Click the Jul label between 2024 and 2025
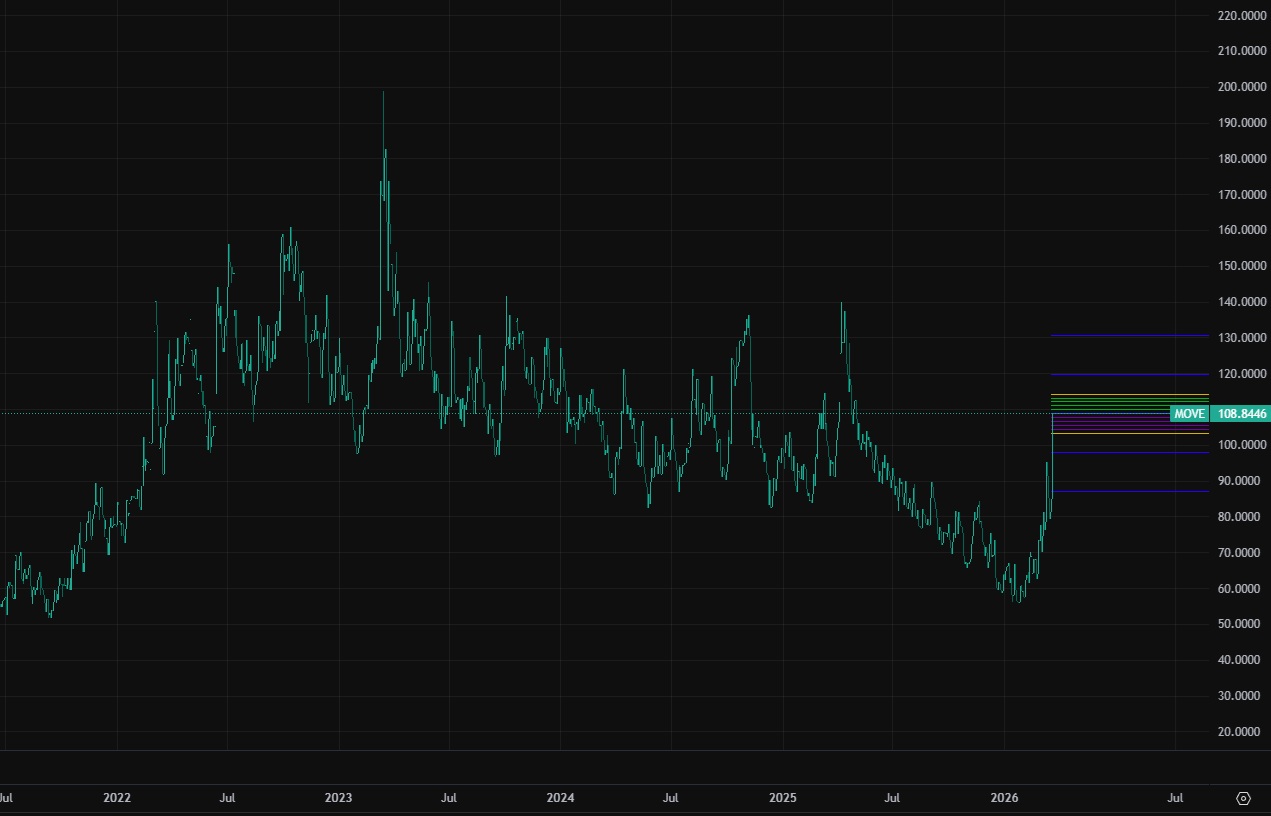The height and width of the screenshot is (816, 1271). tap(672, 798)
